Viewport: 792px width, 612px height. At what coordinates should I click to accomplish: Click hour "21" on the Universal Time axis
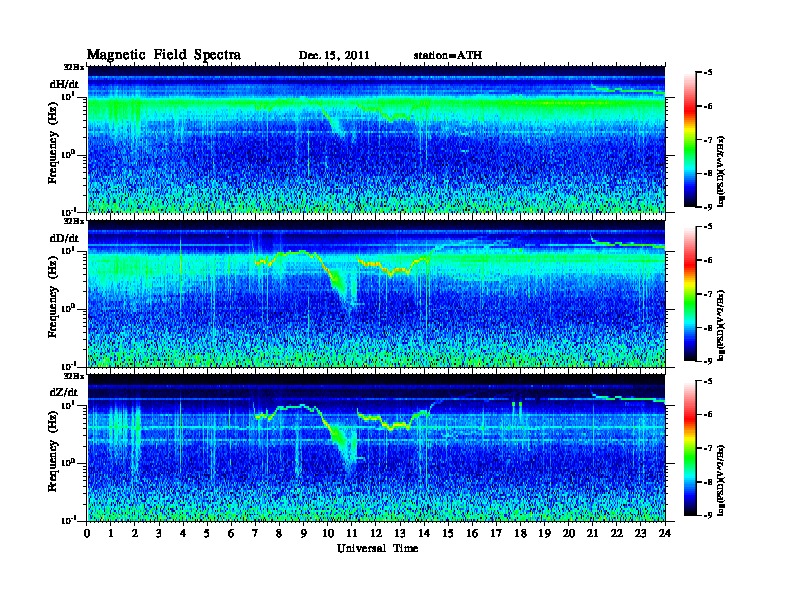point(592,534)
